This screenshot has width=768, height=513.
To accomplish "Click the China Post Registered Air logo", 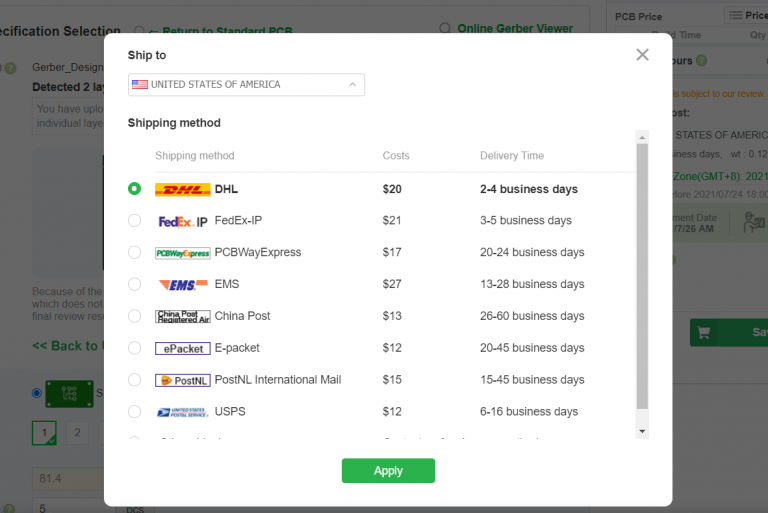I will (183, 317).
